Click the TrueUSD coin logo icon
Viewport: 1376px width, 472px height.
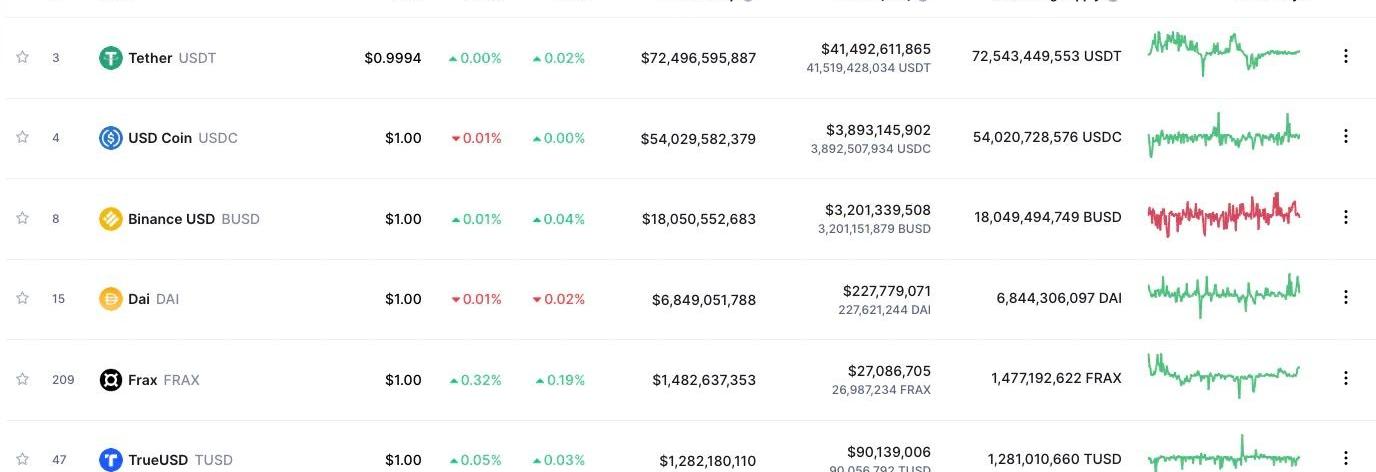(110, 460)
